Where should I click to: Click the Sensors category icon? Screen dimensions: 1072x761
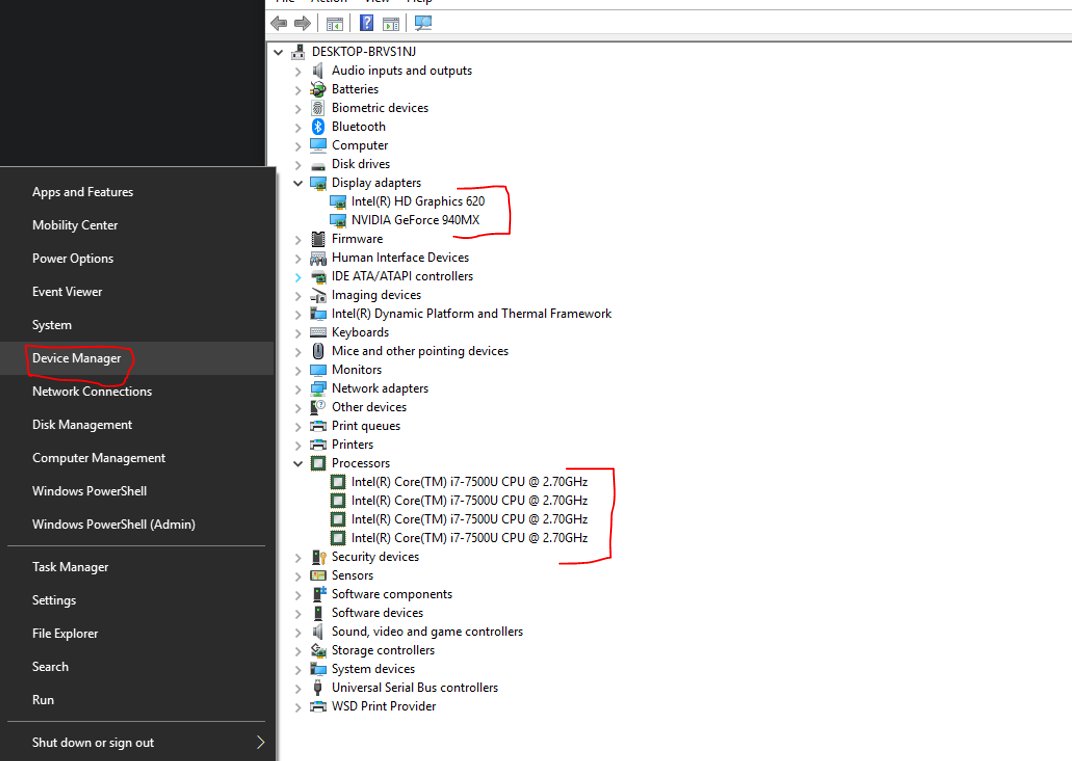[318, 576]
